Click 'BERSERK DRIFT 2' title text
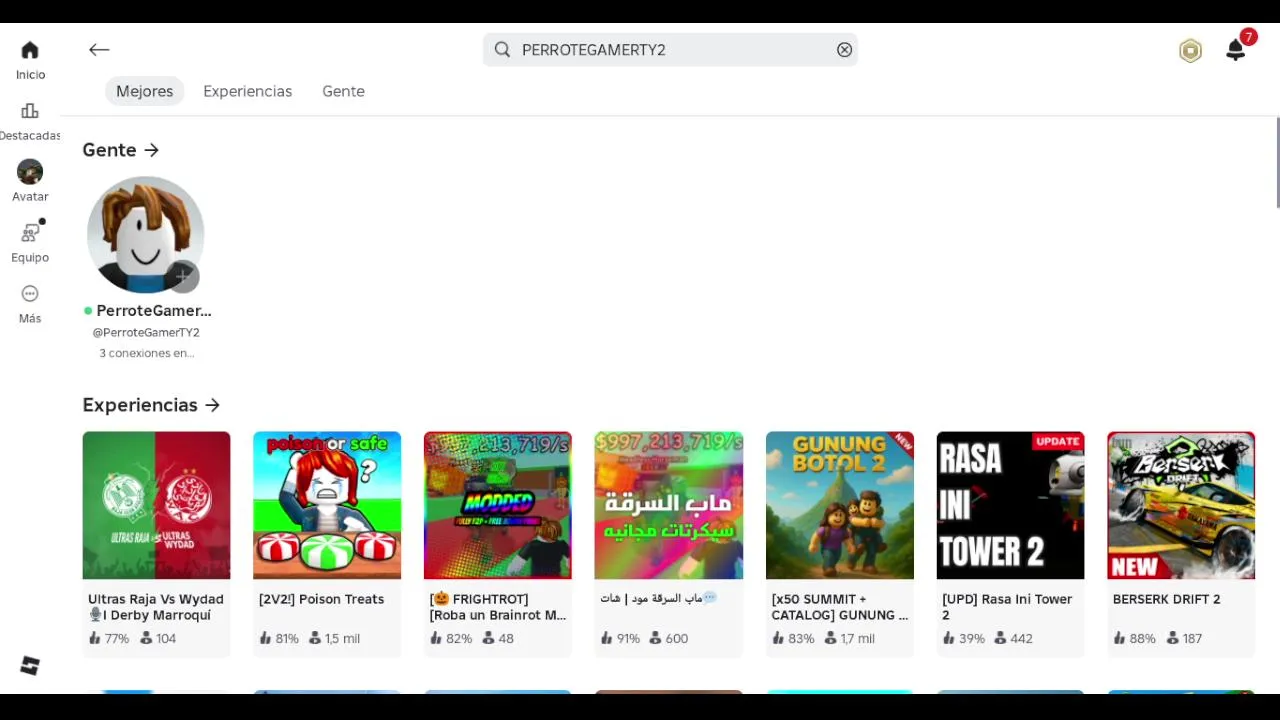 click(1167, 599)
